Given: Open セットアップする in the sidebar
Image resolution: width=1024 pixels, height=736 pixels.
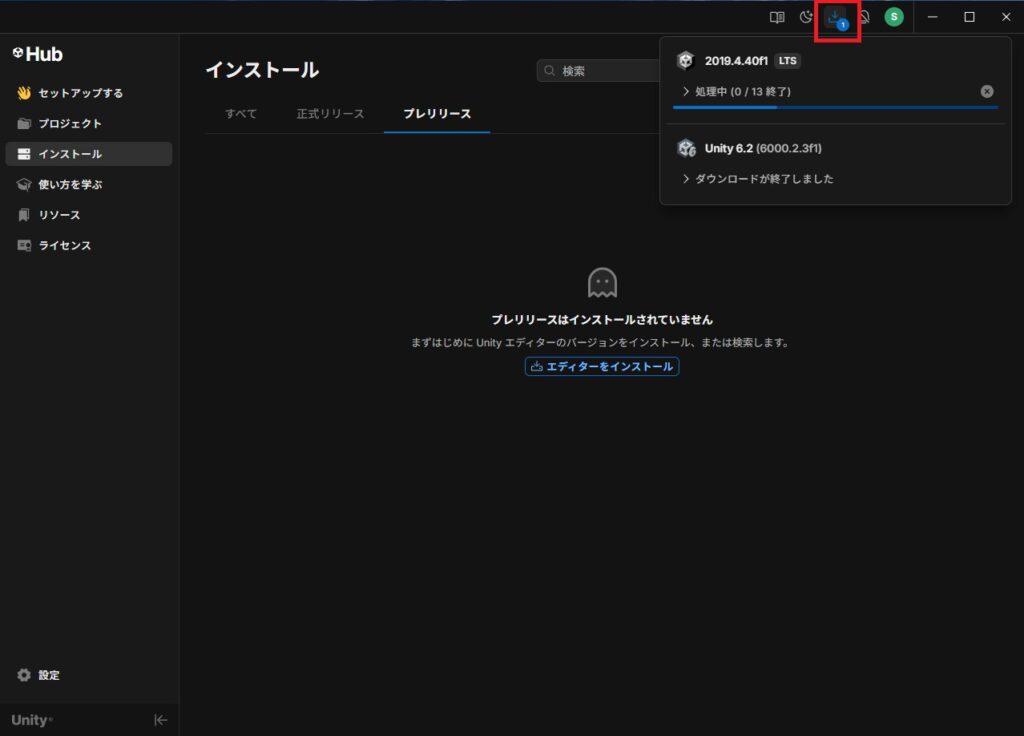Looking at the screenshot, I should tap(89, 93).
